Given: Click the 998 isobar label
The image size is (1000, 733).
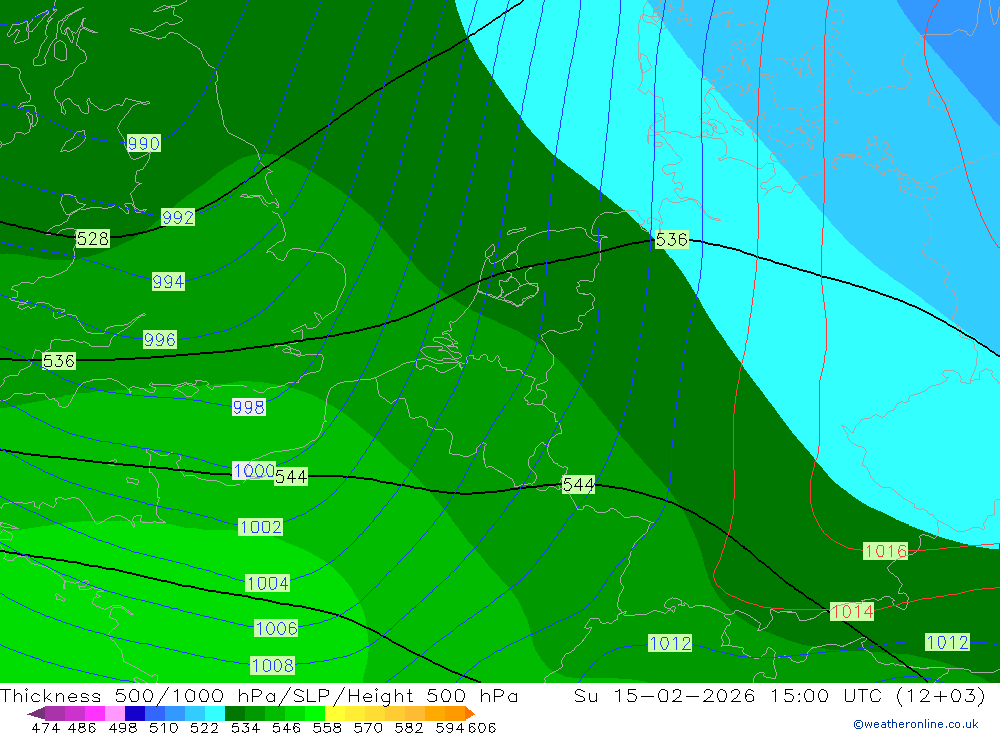Looking at the screenshot, I should [249, 407].
